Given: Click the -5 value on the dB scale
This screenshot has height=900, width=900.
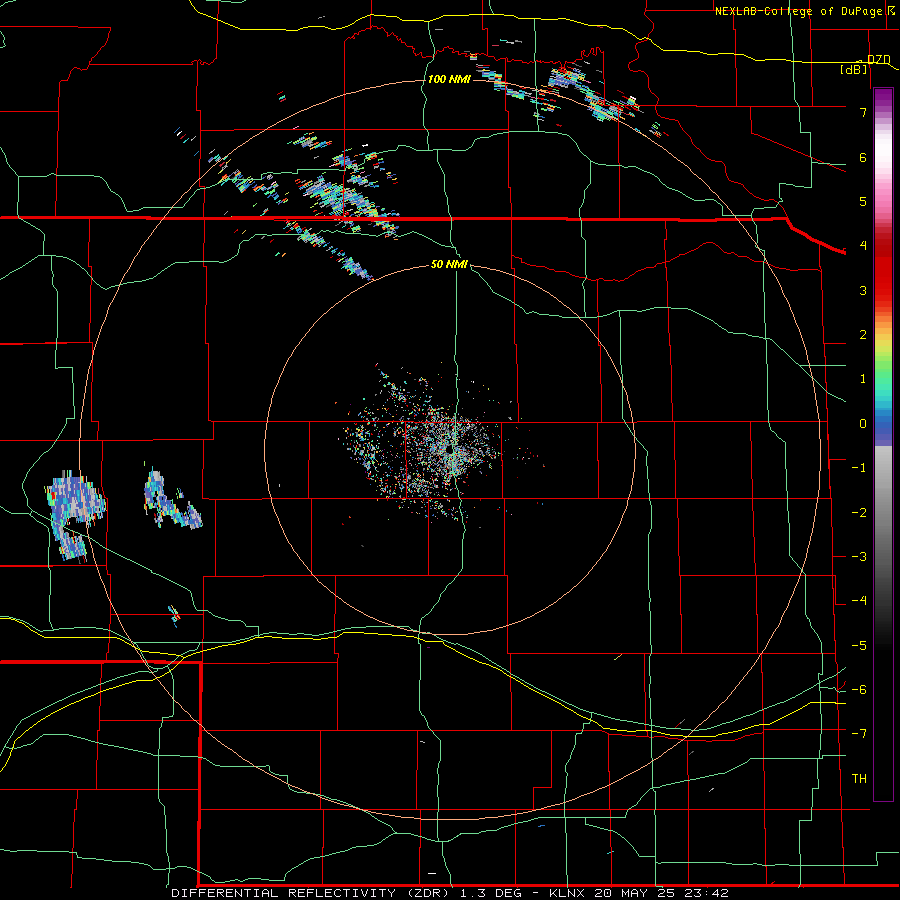Looking at the screenshot, I should click(x=859, y=645).
